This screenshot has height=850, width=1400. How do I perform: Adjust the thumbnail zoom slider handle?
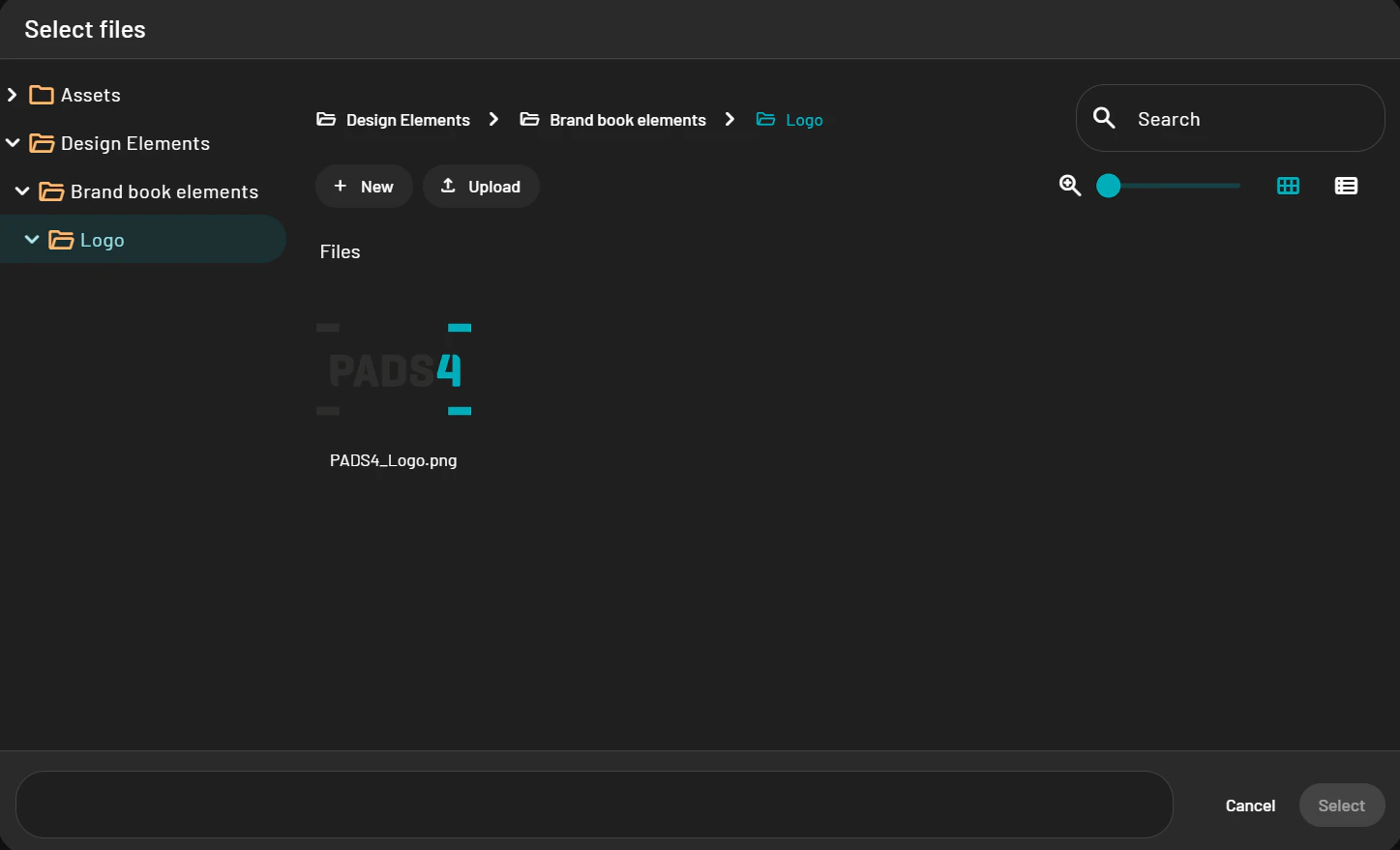1109,186
